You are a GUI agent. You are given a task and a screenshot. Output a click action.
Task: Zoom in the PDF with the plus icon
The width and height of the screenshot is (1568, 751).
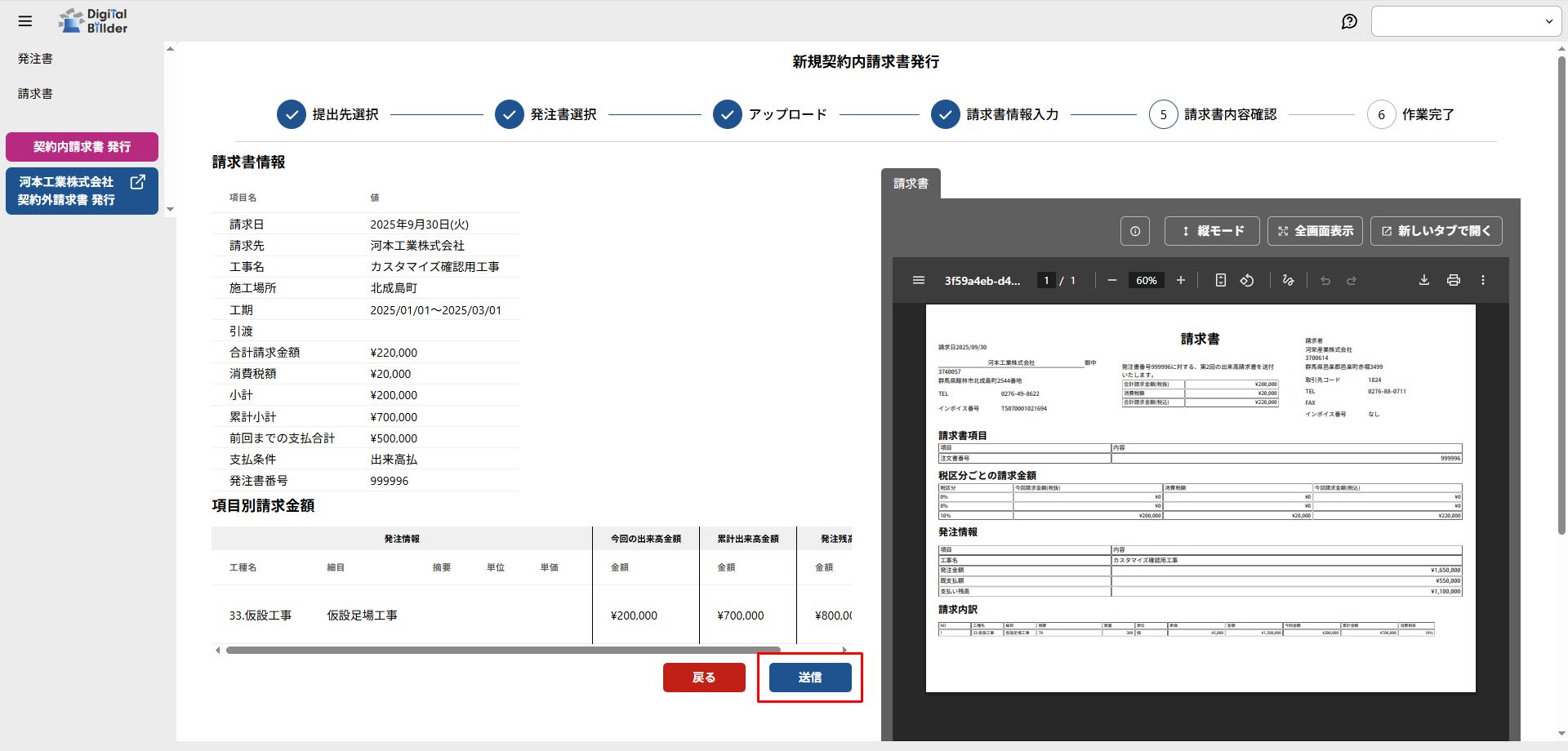point(1180,280)
